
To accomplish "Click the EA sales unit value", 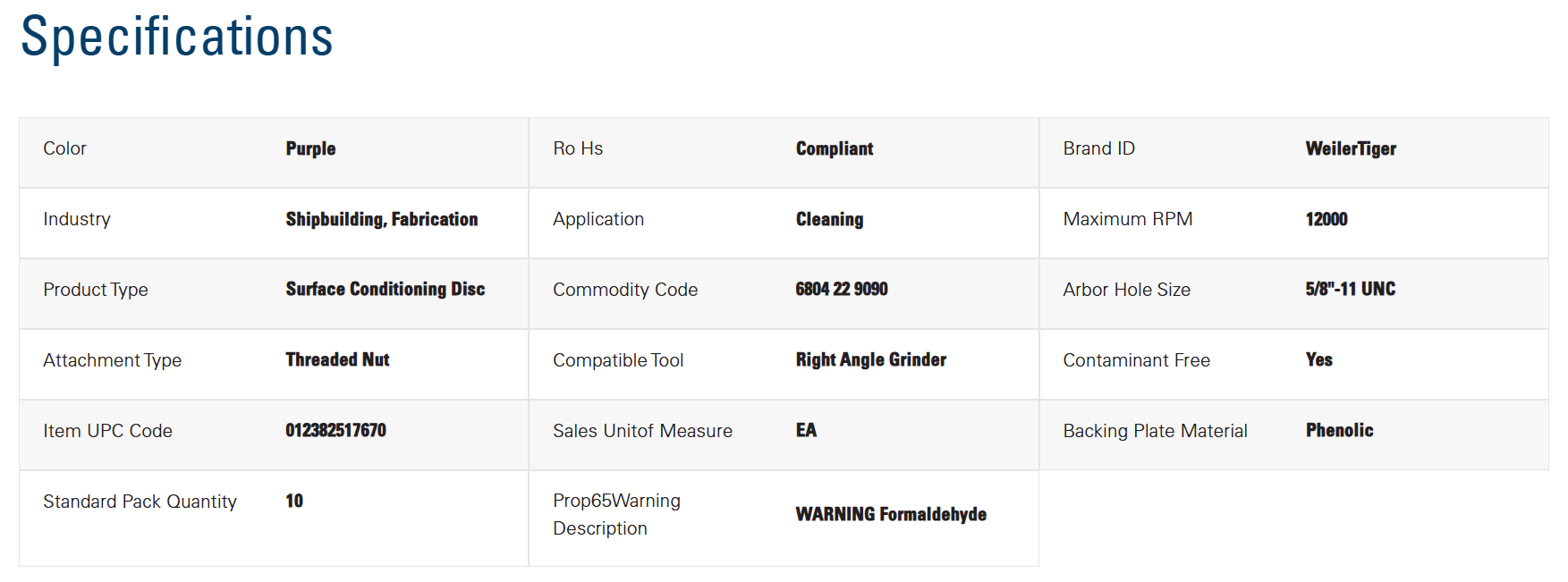I will point(806,430).
